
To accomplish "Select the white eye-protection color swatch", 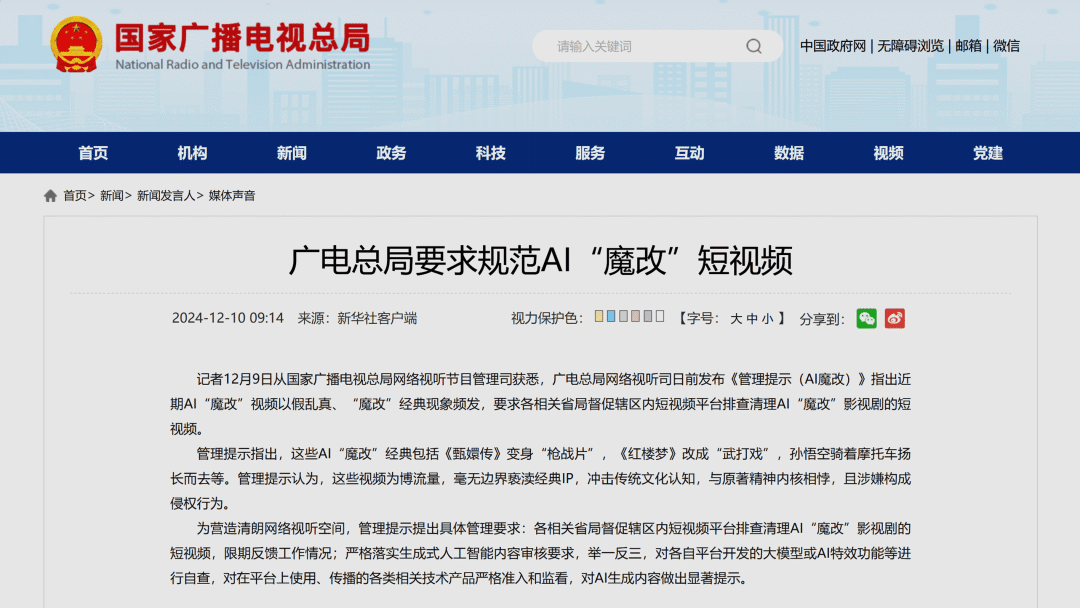I will [x=660, y=316].
